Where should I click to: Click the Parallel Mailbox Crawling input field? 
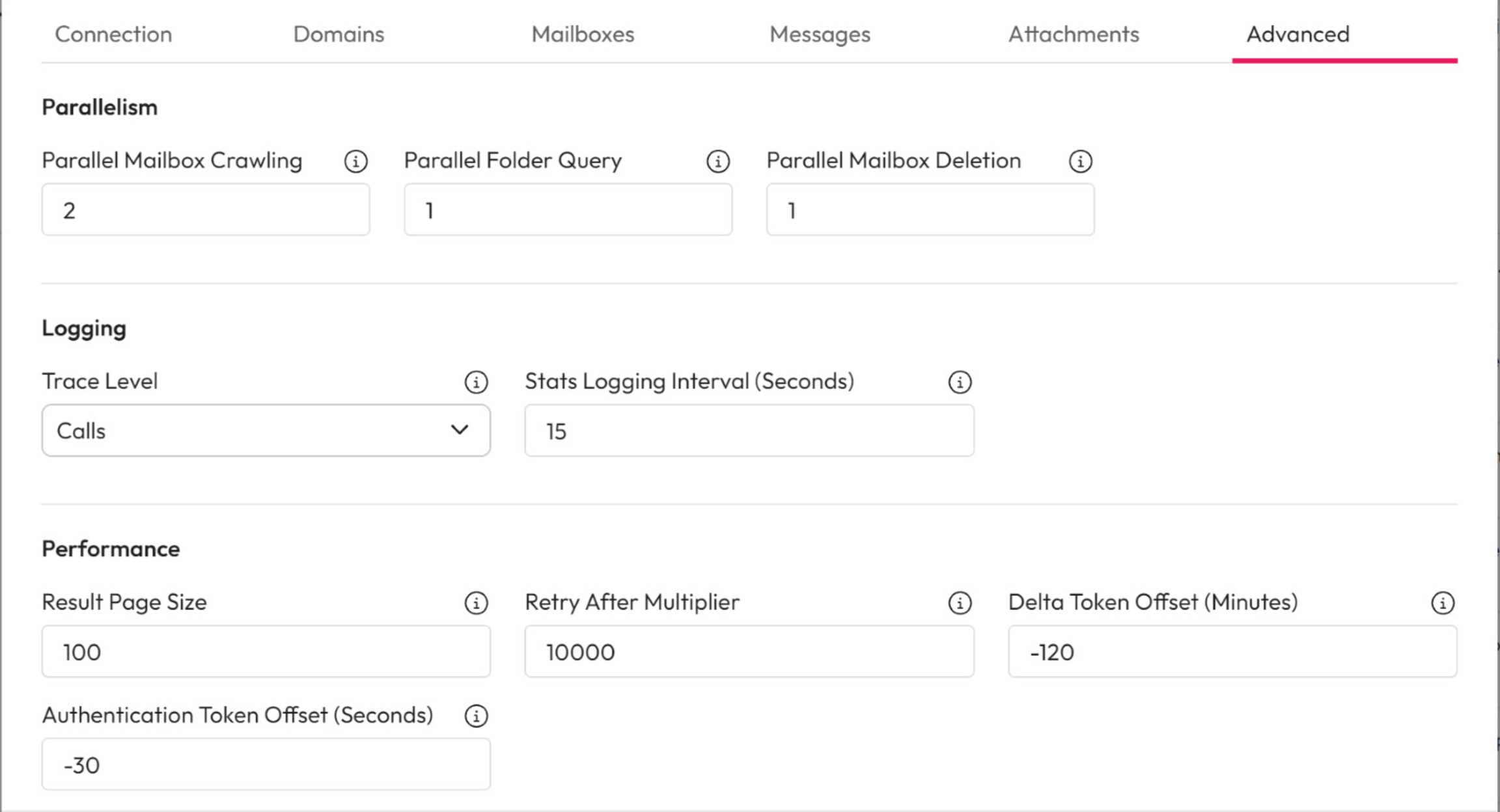pyautogui.click(x=206, y=210)
